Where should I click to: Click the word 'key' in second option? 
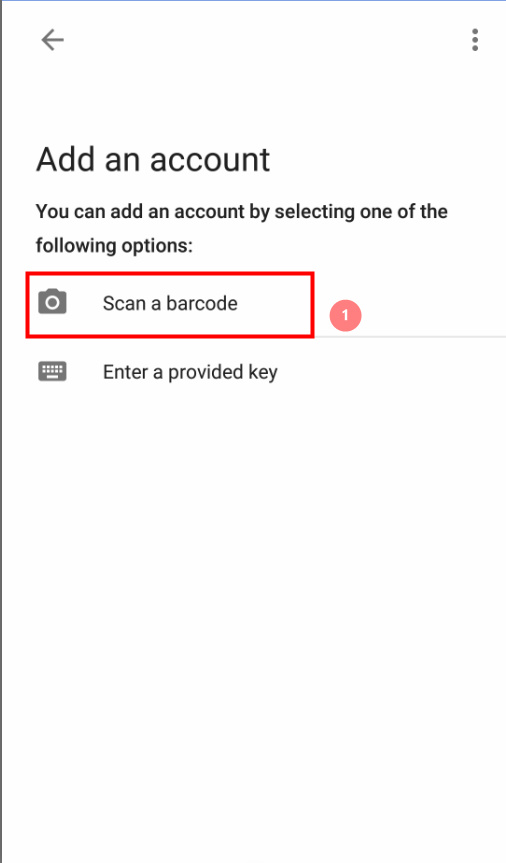pos(263,373)
